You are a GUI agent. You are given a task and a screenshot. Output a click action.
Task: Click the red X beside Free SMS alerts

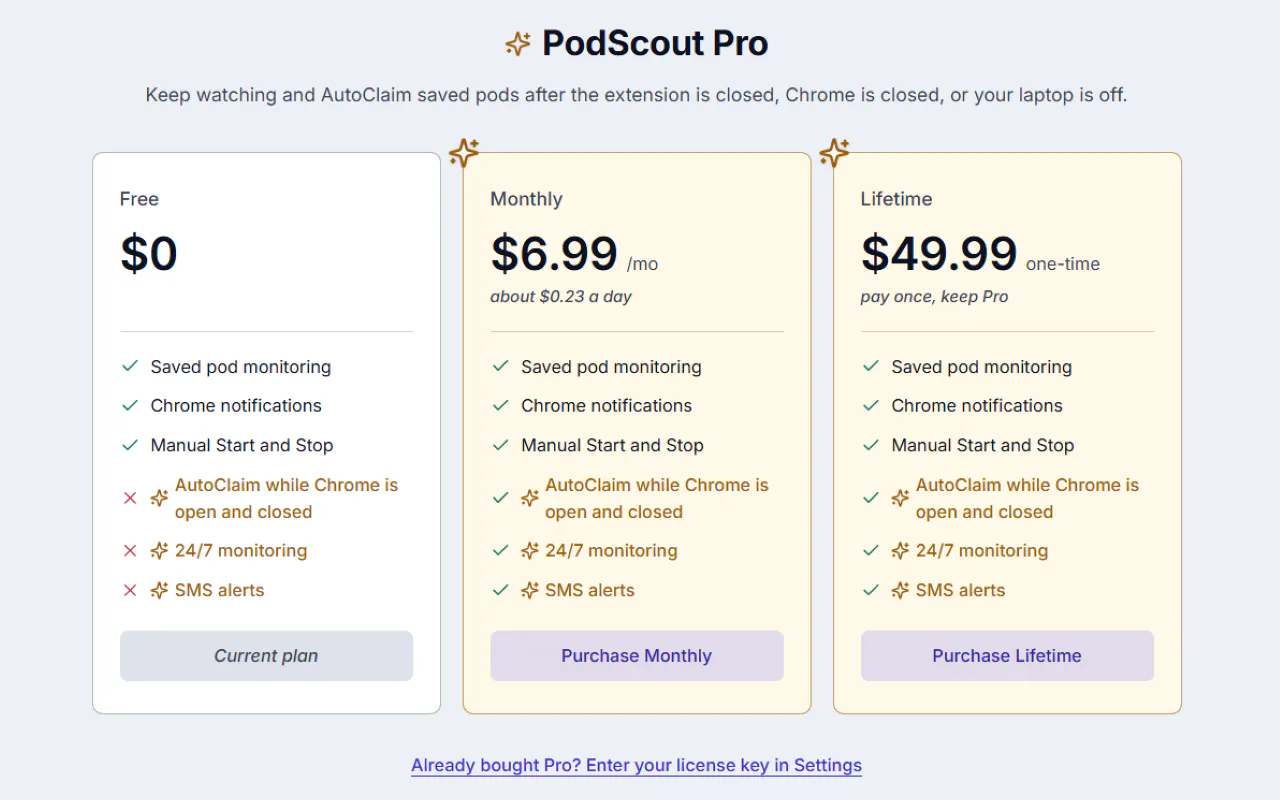click(x=129, y=590)
